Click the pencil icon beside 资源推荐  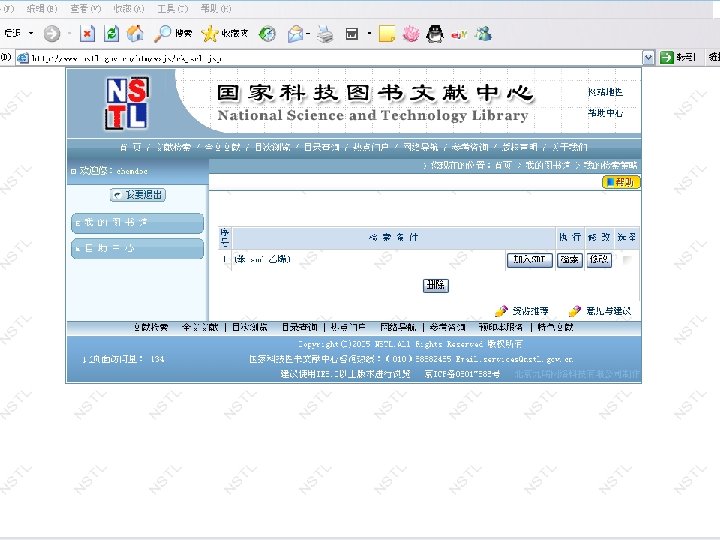(x=501, y=311)
